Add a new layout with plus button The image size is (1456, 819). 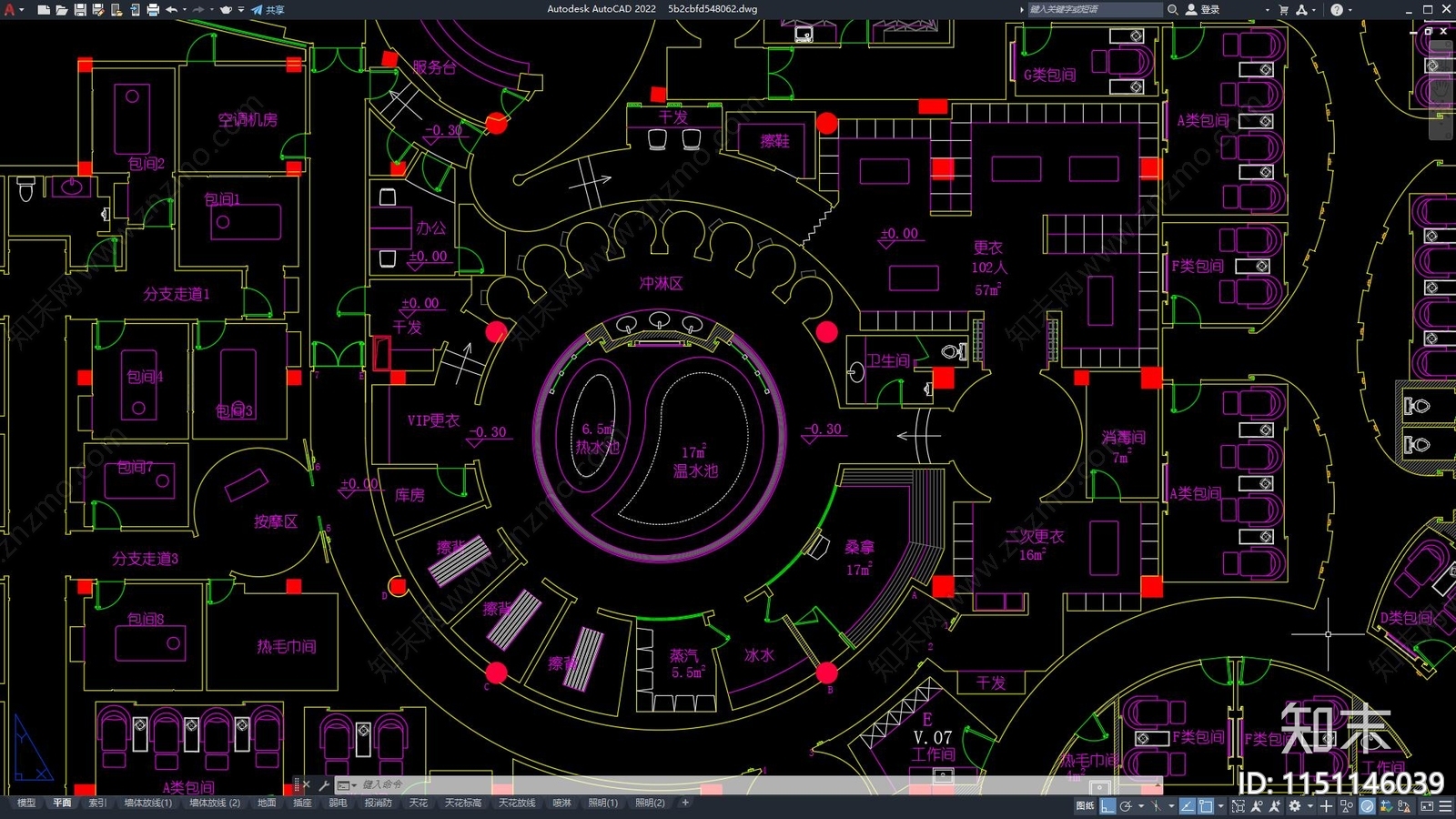click(685, 803)
